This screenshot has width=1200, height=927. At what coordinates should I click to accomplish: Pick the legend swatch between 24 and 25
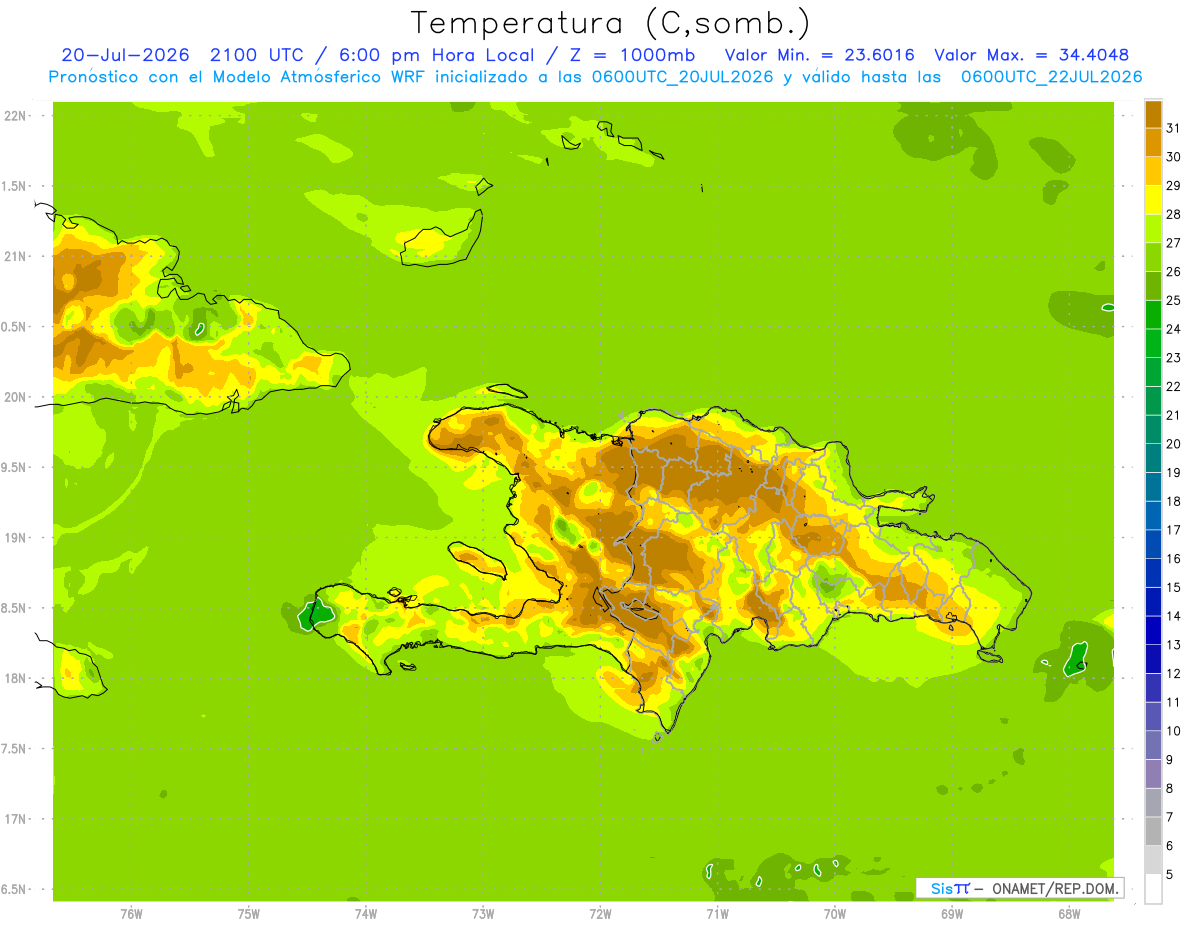click(x=1153, y=314)
